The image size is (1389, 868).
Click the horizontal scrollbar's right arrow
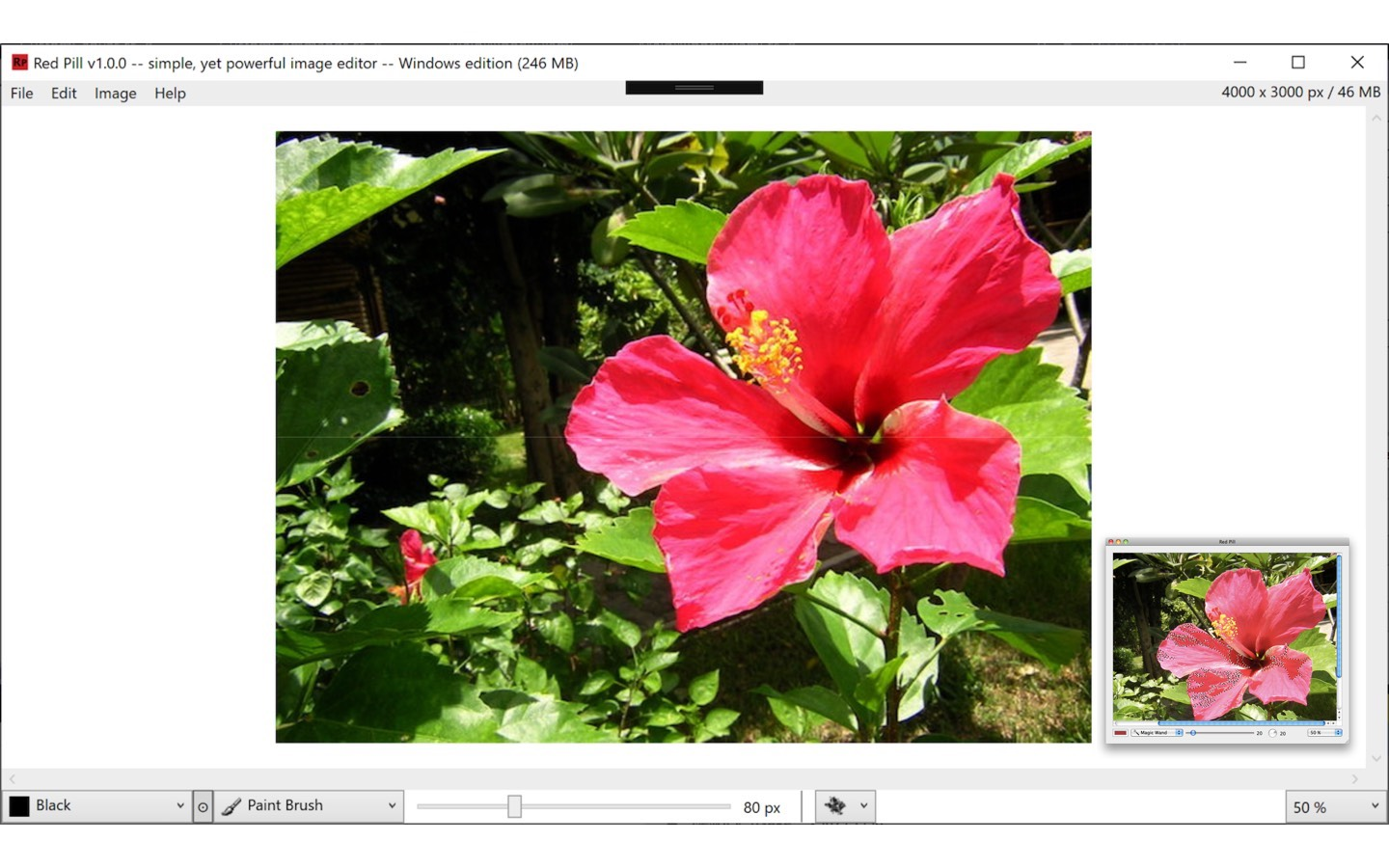(x=1354, y=778)
